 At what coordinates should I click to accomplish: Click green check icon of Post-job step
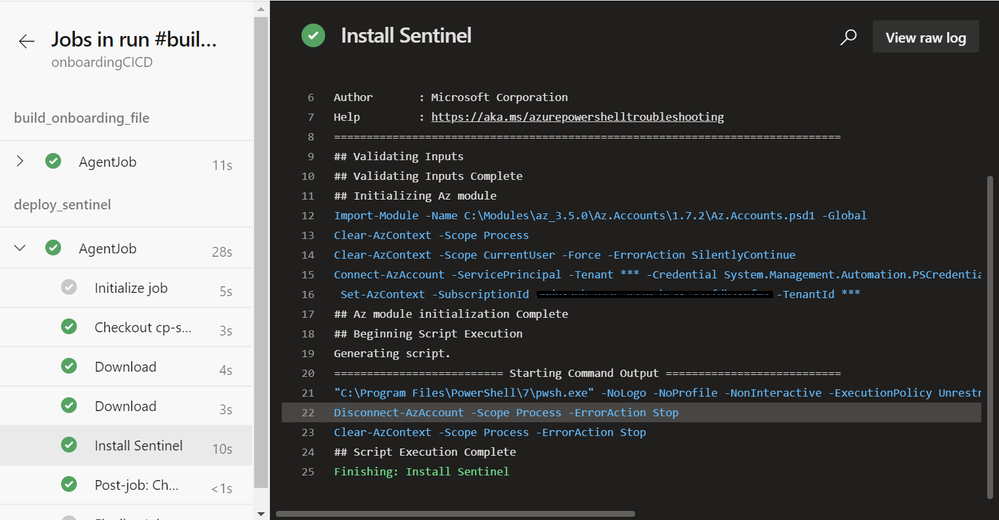(69, 485)
